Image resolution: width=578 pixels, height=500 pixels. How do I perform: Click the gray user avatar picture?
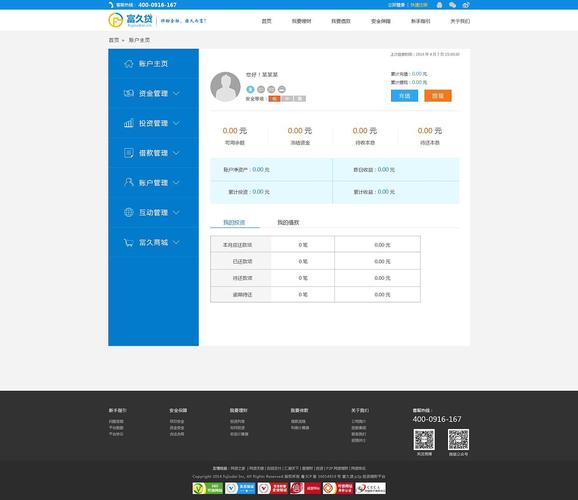point(225,87)
